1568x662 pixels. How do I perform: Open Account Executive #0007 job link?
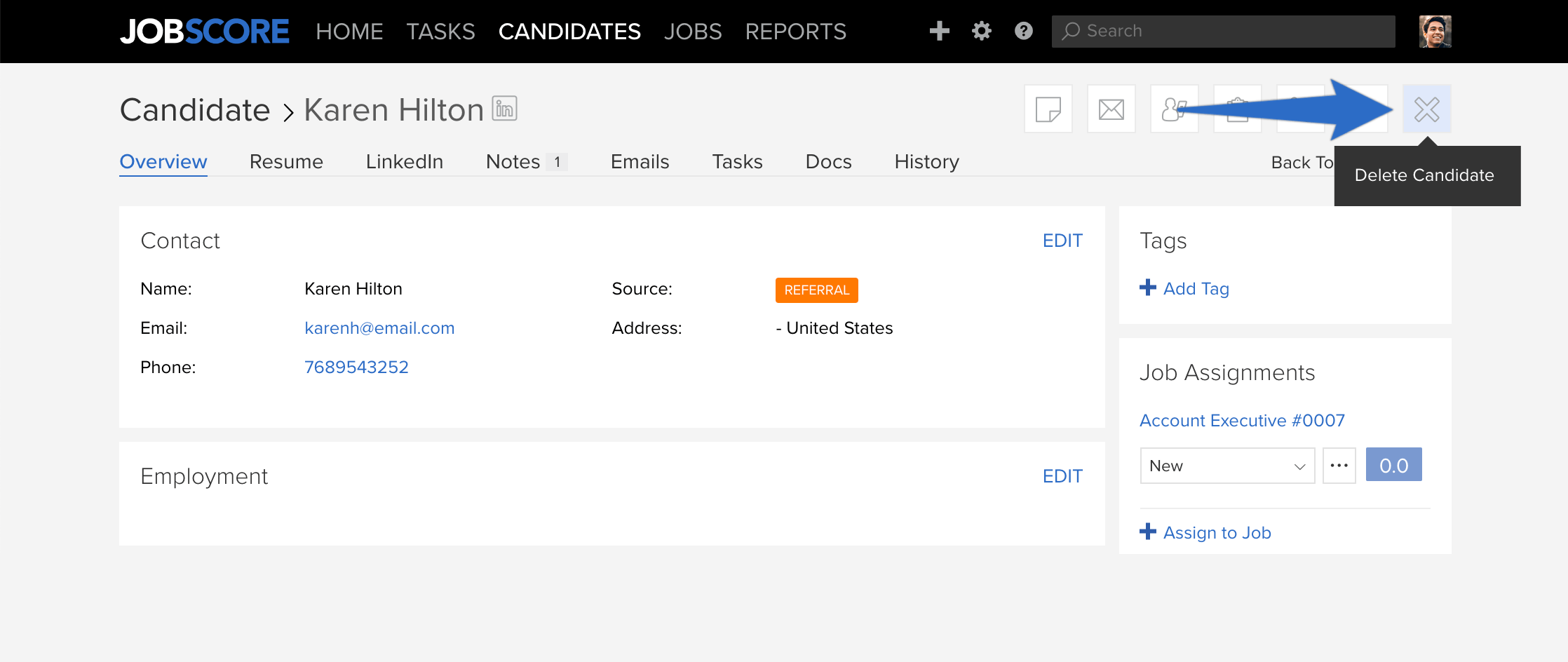(x=1242, y=421)
